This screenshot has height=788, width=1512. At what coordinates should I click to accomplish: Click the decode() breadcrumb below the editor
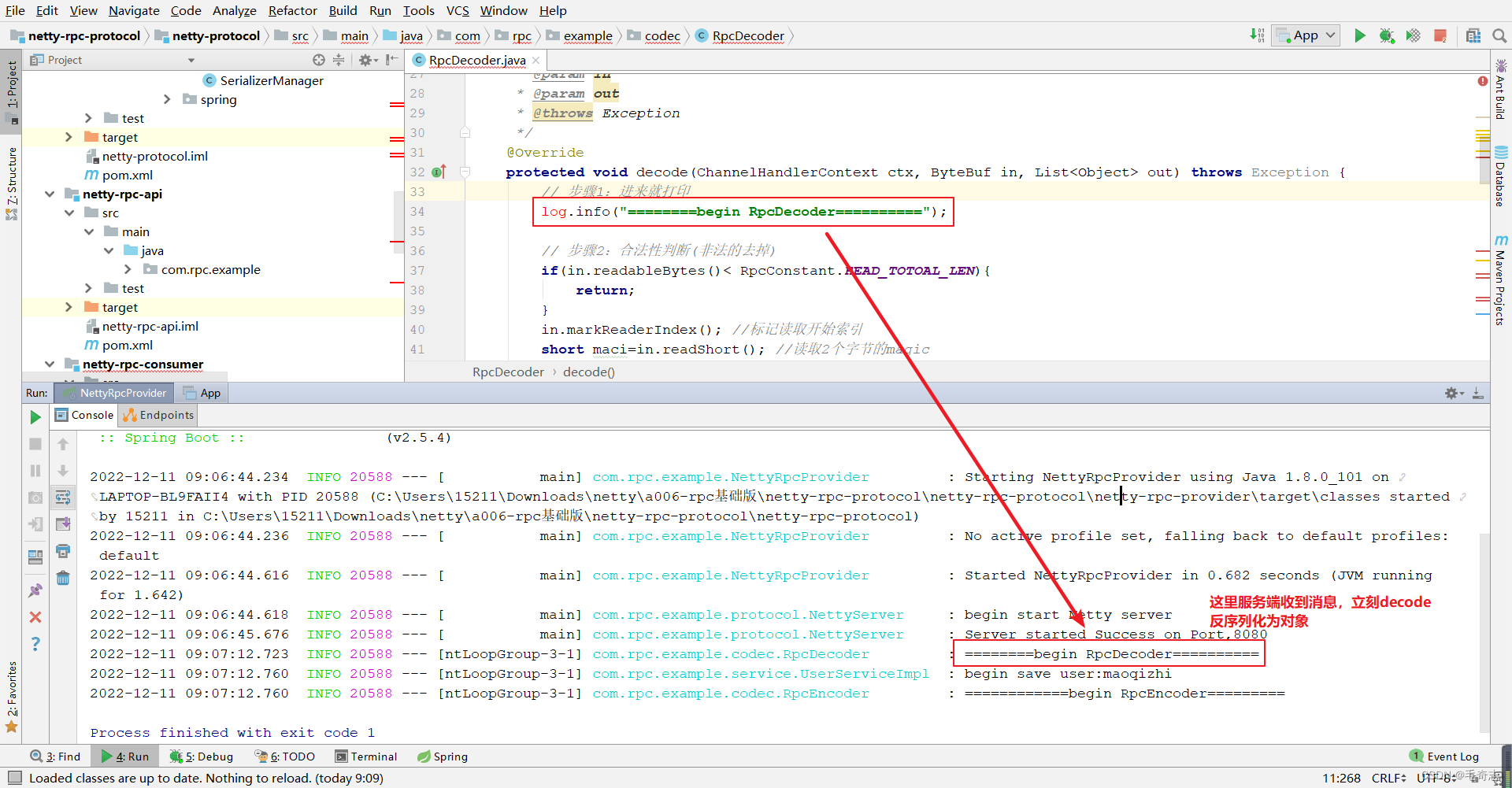click(x=589, y=372)
